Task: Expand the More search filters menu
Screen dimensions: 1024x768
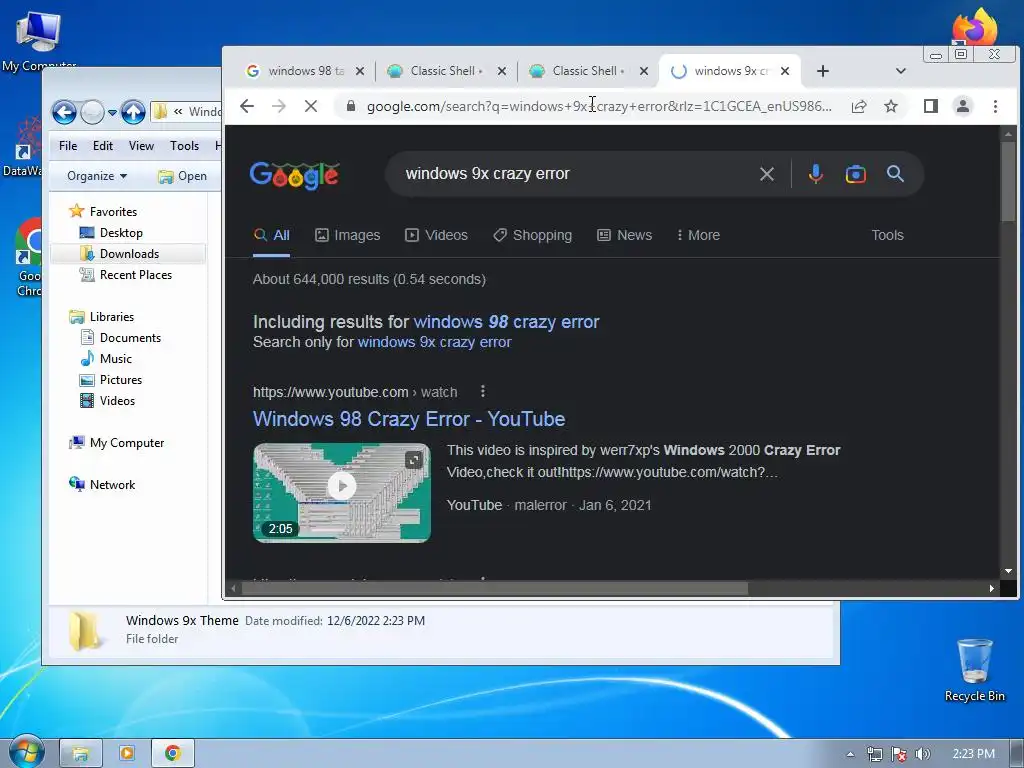Action: coord(698,235)
